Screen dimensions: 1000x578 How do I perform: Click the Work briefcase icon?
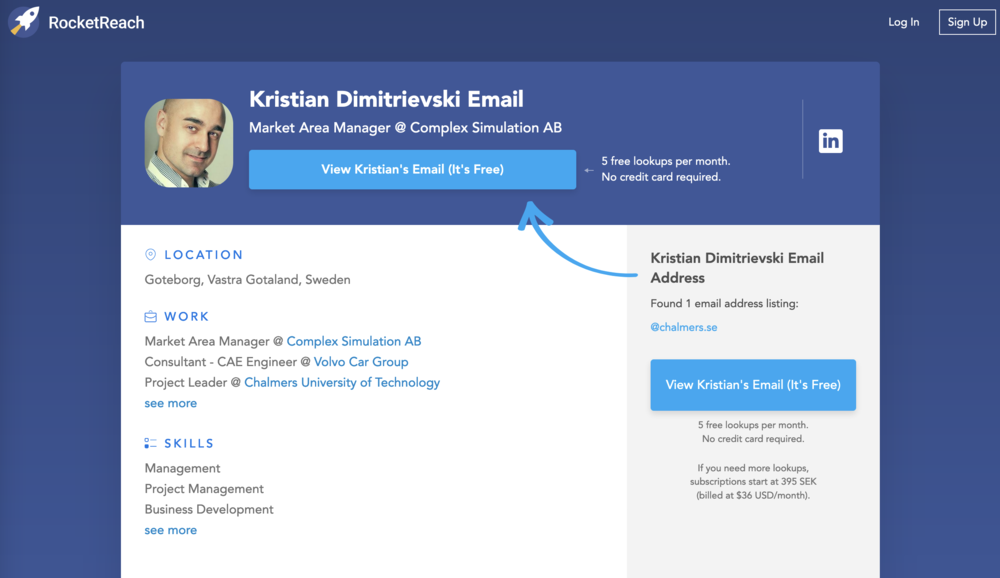(151, 316)
